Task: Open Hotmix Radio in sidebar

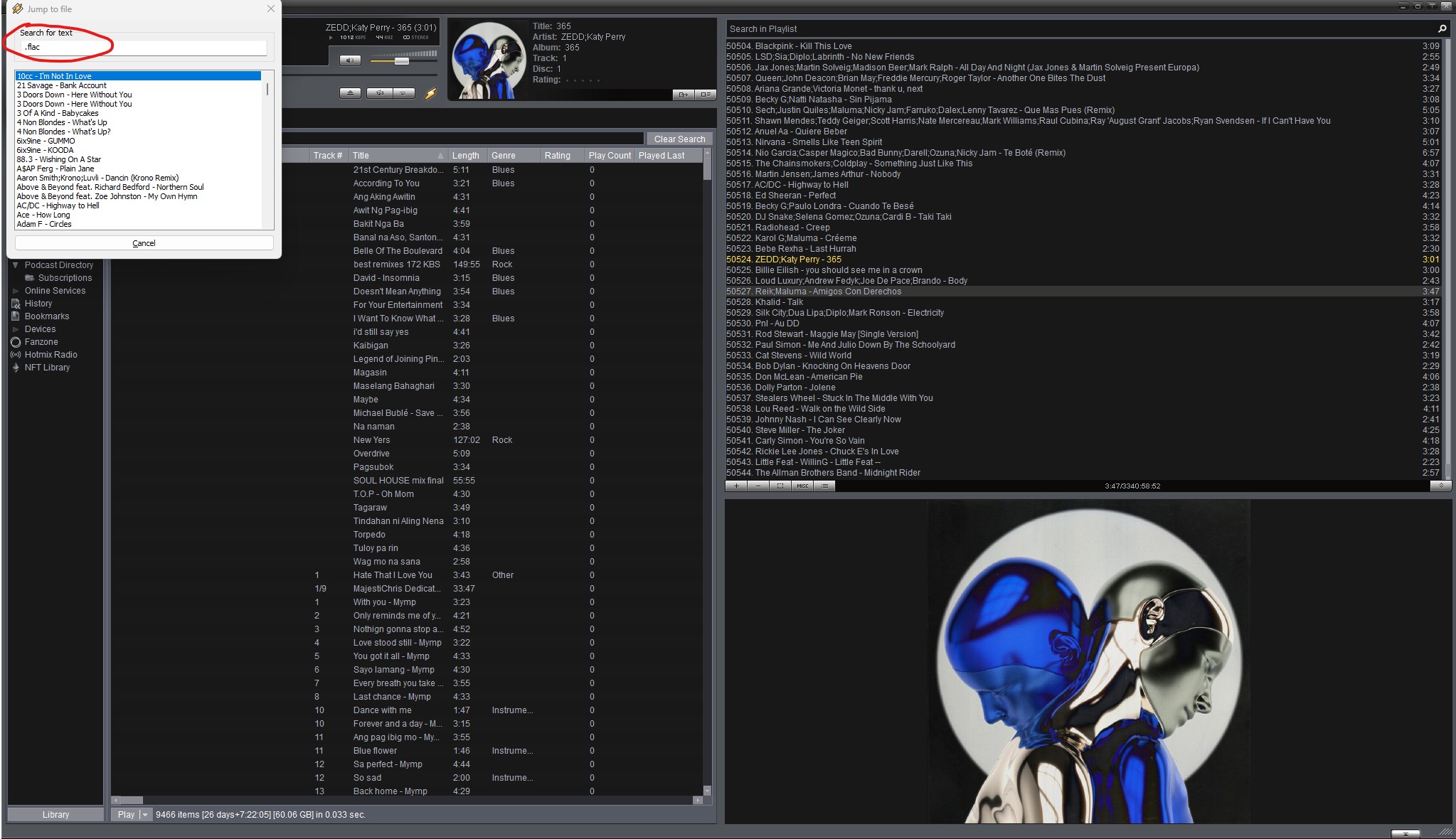Action: tap(51, 355)
